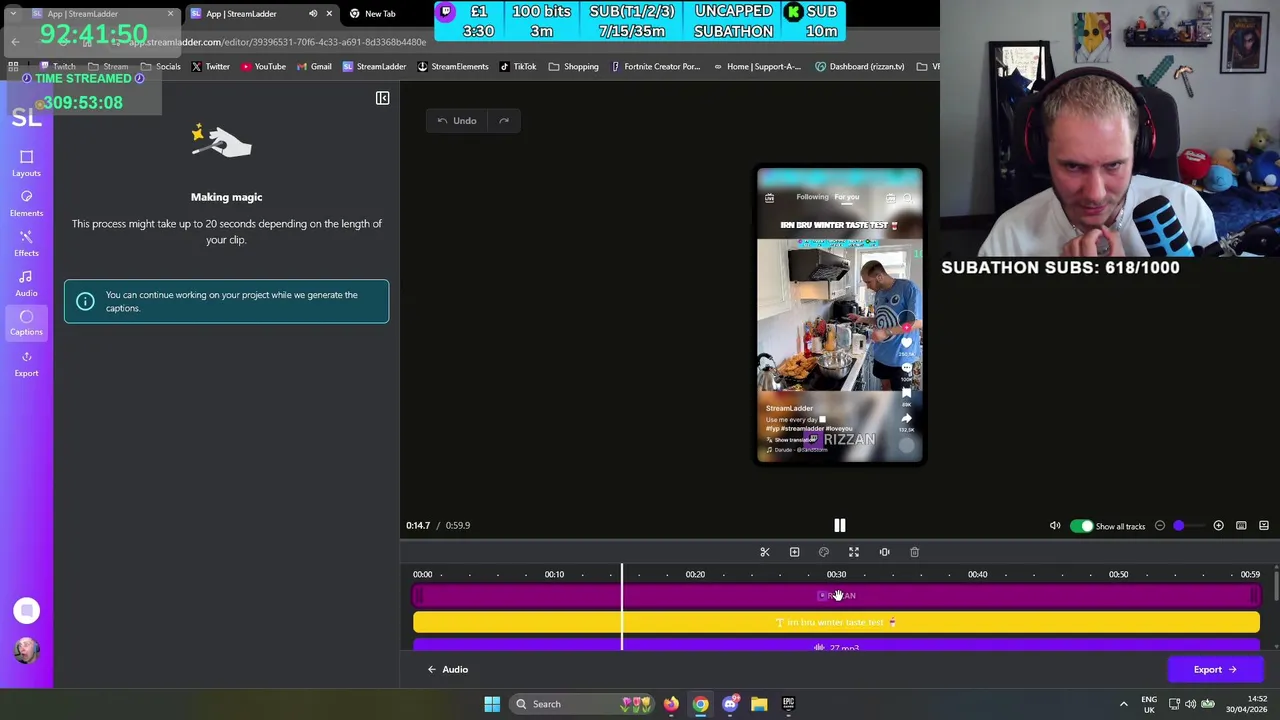Open Windows Start menu
This screenshot has height=720, width=1280.
coord(492,704)
